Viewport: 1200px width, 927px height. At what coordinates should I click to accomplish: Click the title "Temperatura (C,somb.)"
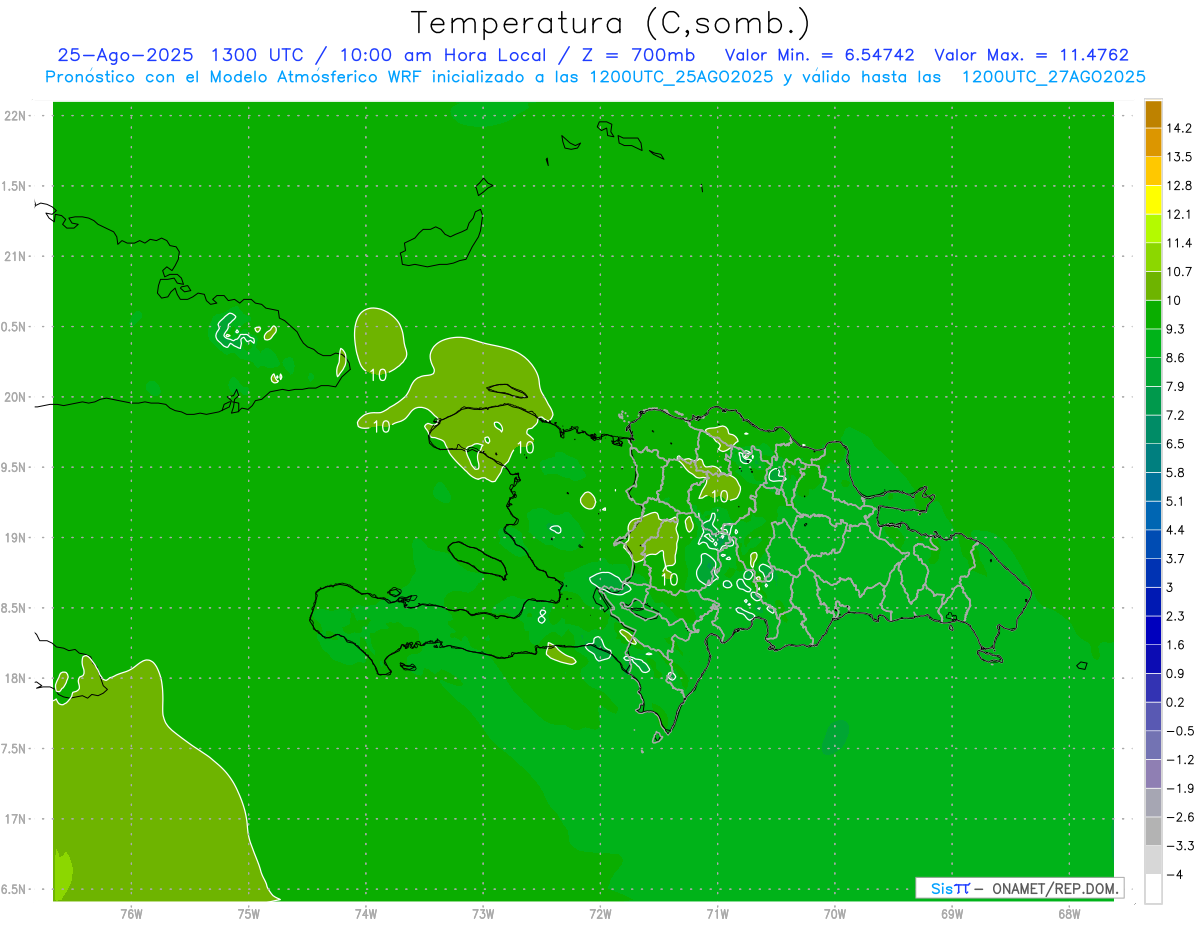point(610,22)
